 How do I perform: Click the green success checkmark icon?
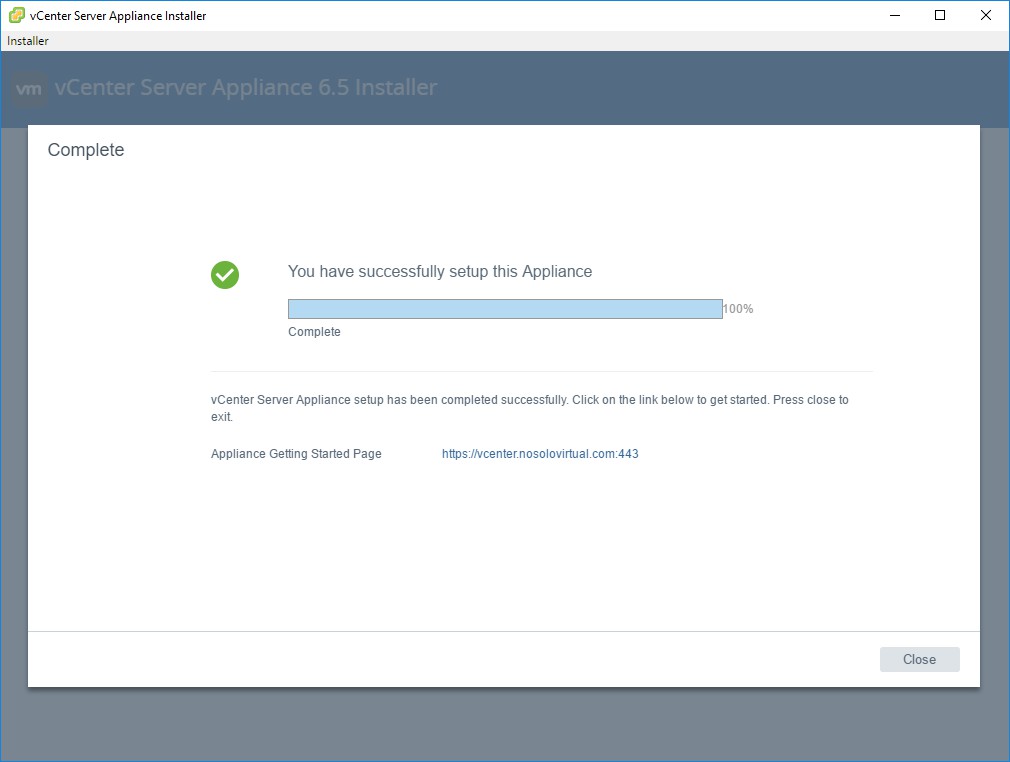(225, 275)
